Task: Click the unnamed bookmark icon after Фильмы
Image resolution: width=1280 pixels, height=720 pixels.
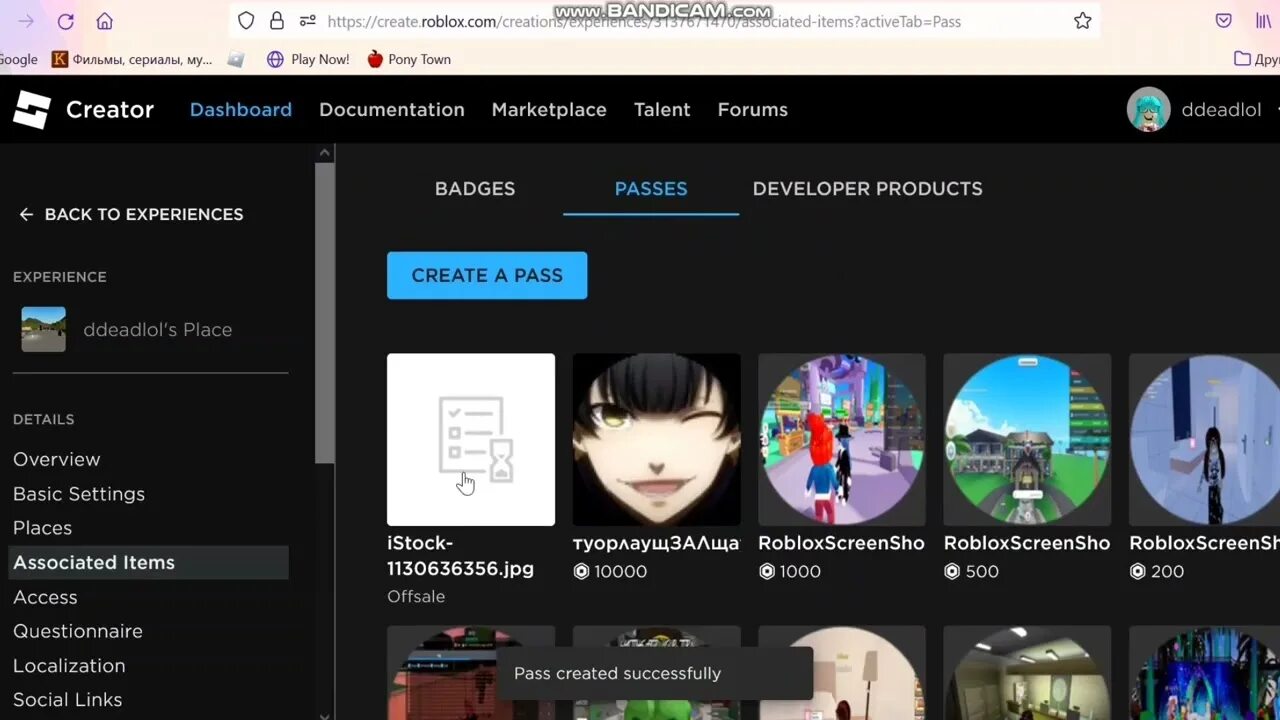Action: coord(236,59)
